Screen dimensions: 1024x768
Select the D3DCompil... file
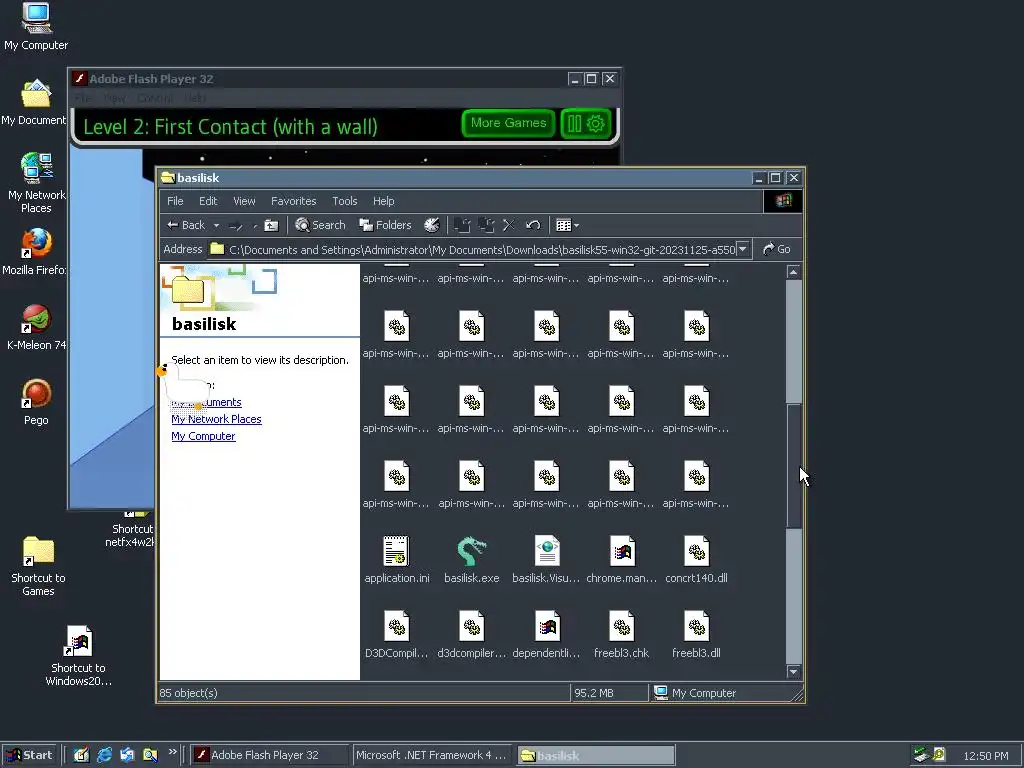[x=396, y=634]
